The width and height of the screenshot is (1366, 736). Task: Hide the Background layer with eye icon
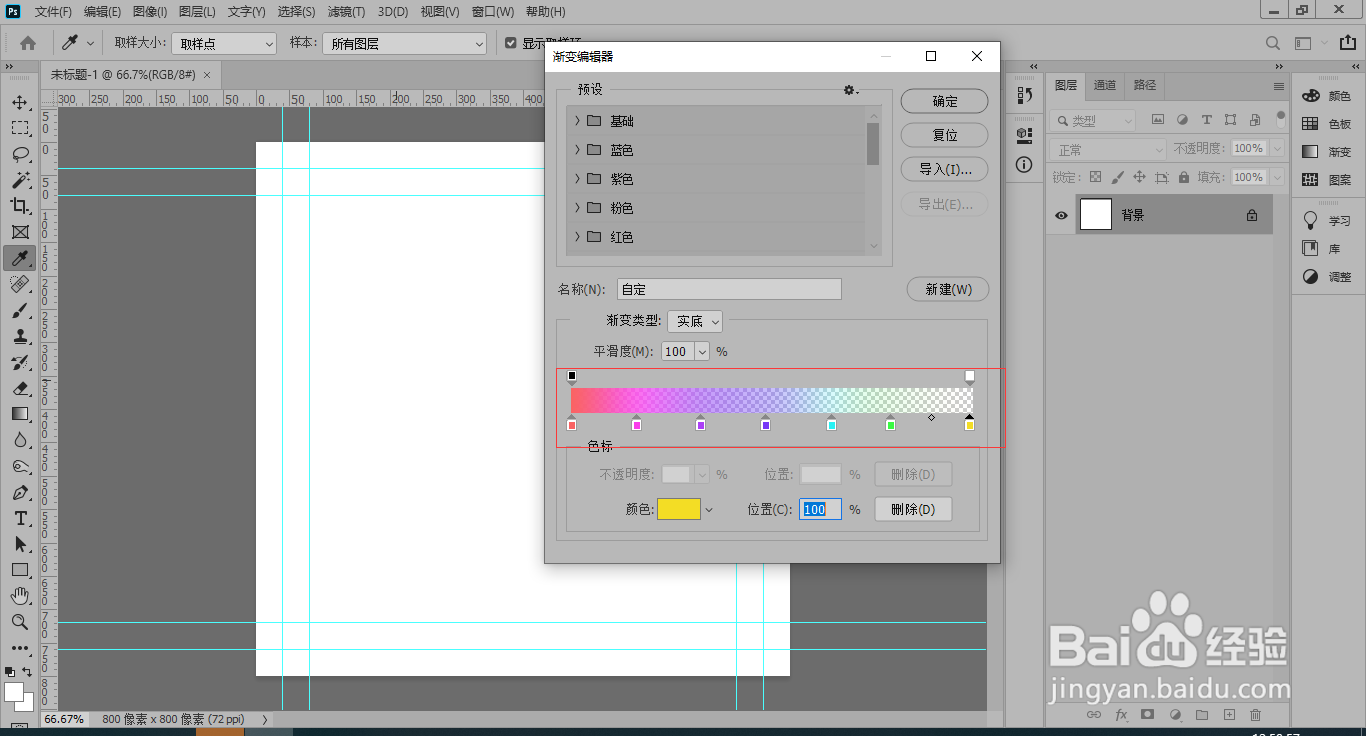[1062, 215]
